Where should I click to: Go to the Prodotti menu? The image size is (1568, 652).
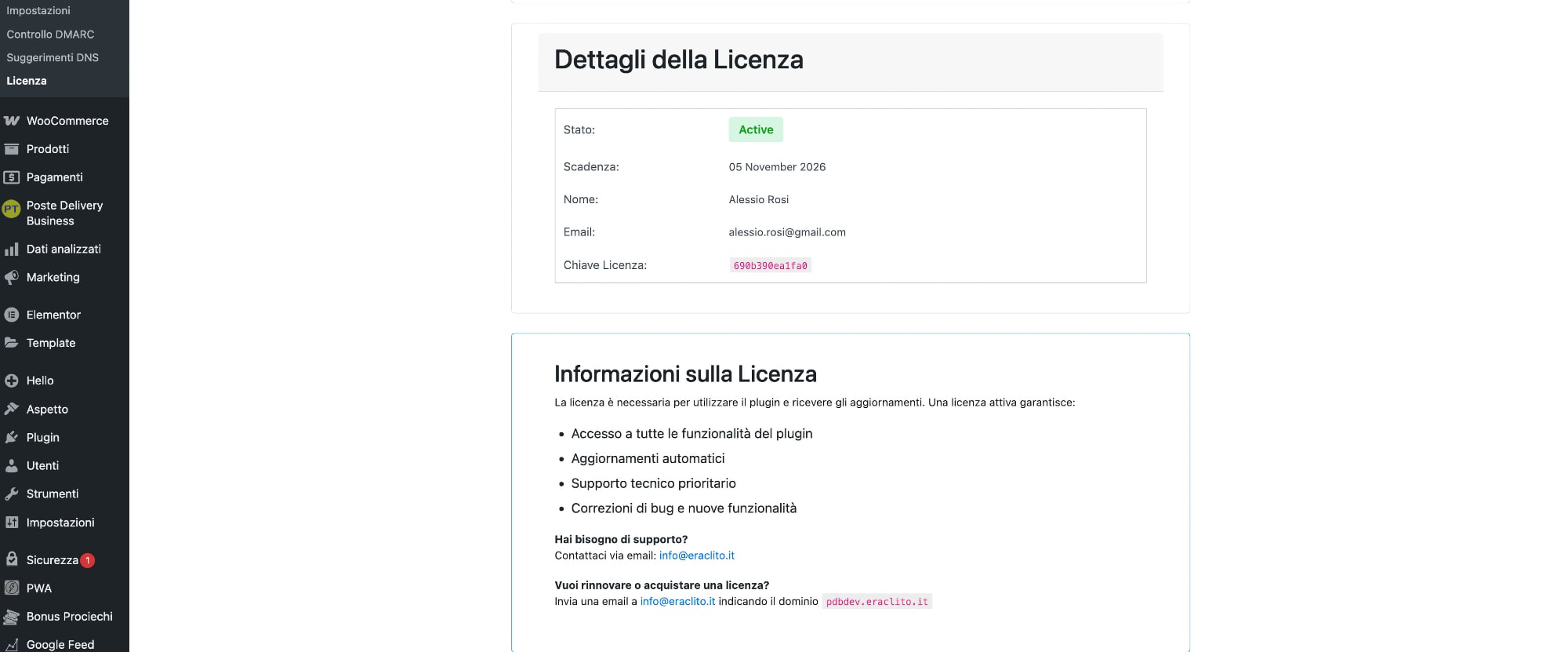coord(48,149)
